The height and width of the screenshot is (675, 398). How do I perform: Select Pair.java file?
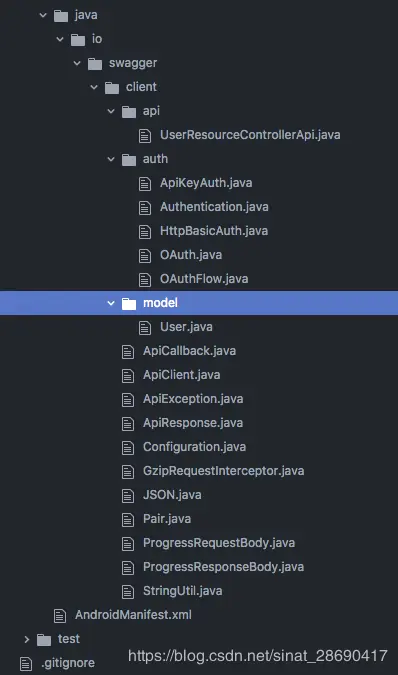(x=167, y=519)
